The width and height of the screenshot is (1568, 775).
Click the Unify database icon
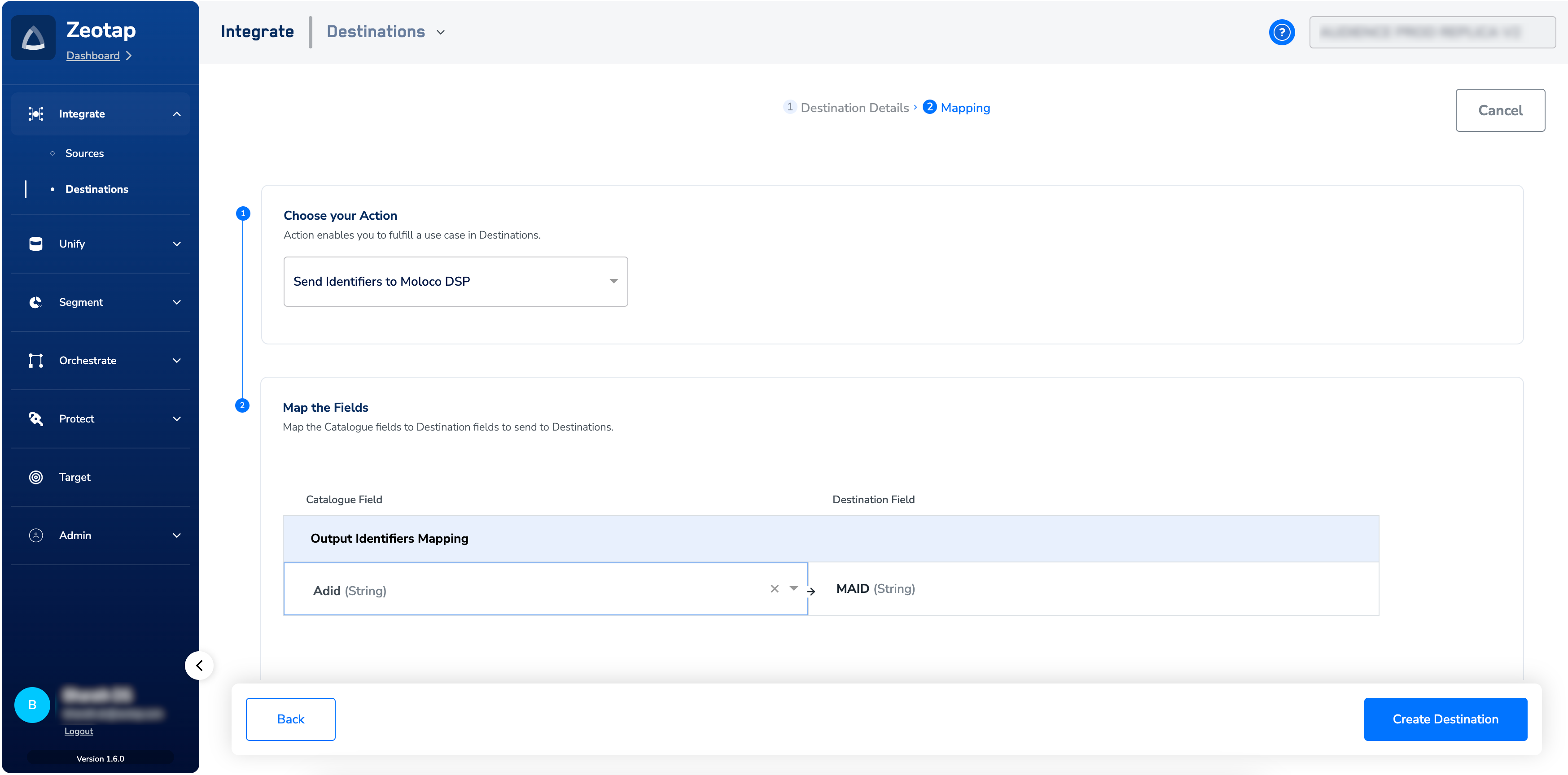(x=36, y=244)
